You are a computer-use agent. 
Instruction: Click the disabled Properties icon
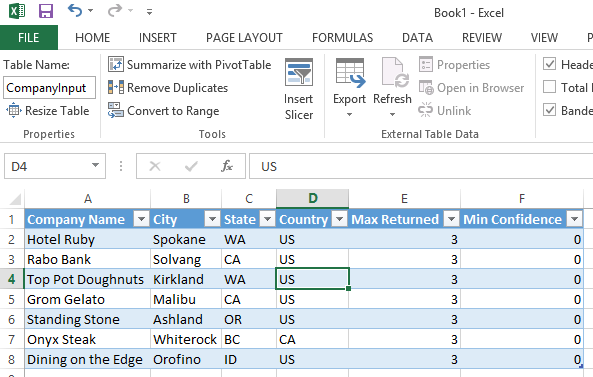click(x=426, y=64)
